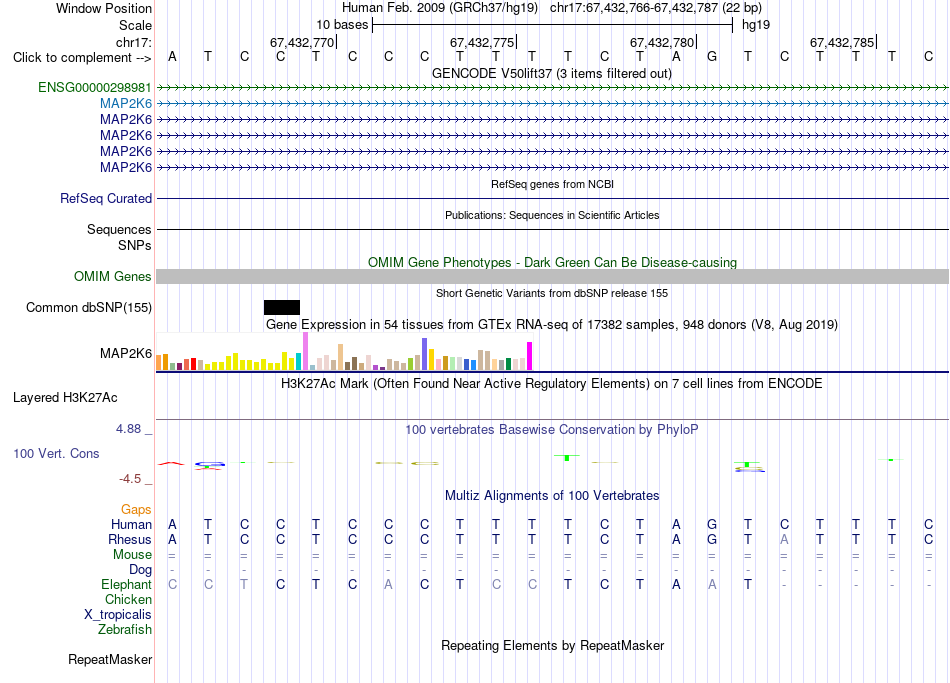
Task: Click 'Repeating Elements by RepeatMasker' title
Action: coord(553,645)
